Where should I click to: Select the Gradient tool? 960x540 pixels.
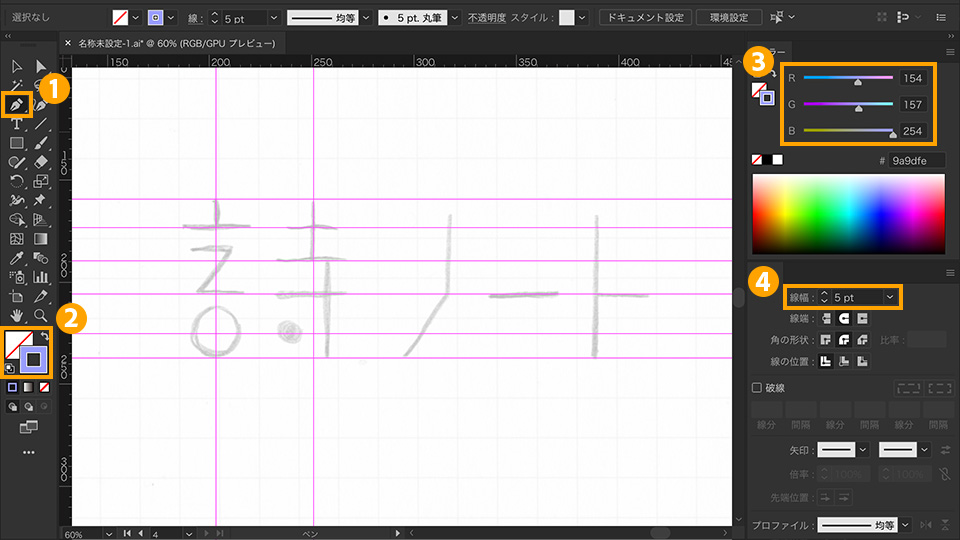tap(40, 239)
